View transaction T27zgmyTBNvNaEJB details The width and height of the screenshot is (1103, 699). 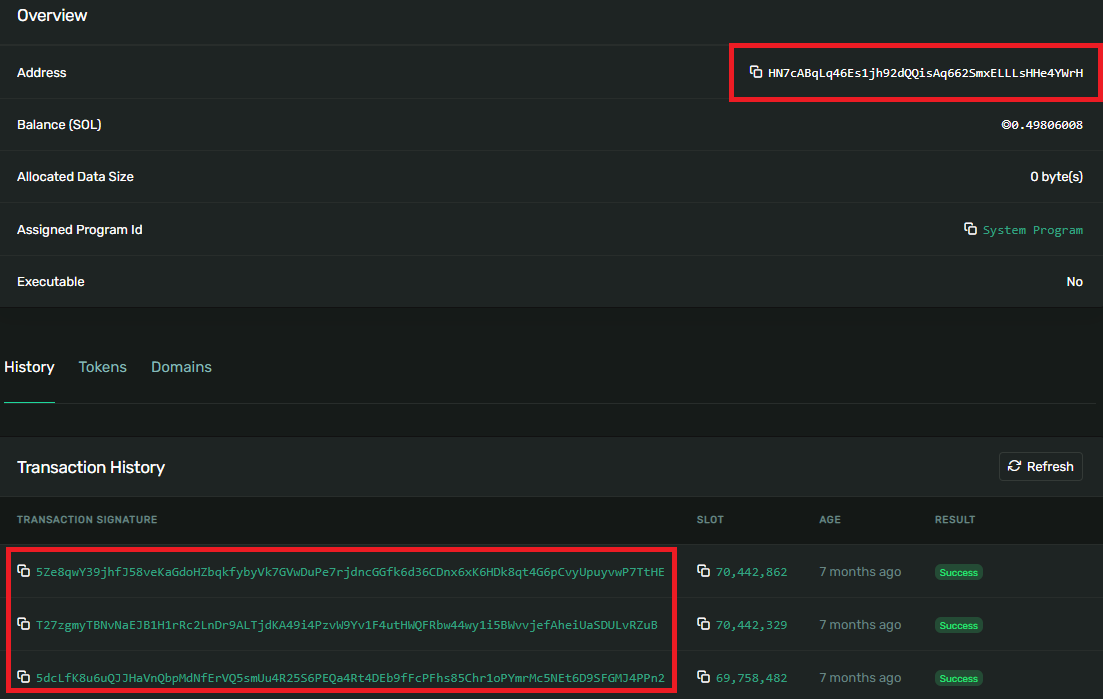(x=346, y=625)
